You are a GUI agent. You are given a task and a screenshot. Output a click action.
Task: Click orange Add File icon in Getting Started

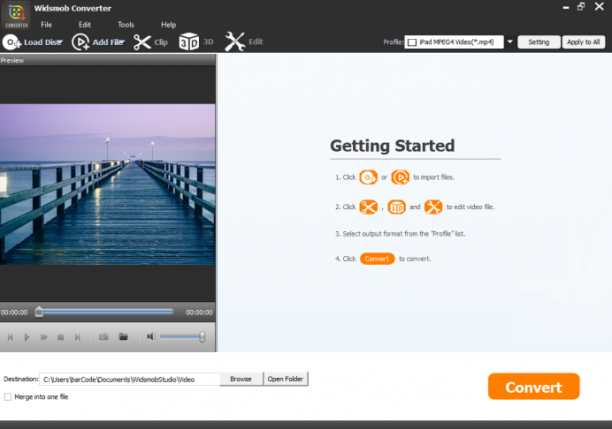400,177
